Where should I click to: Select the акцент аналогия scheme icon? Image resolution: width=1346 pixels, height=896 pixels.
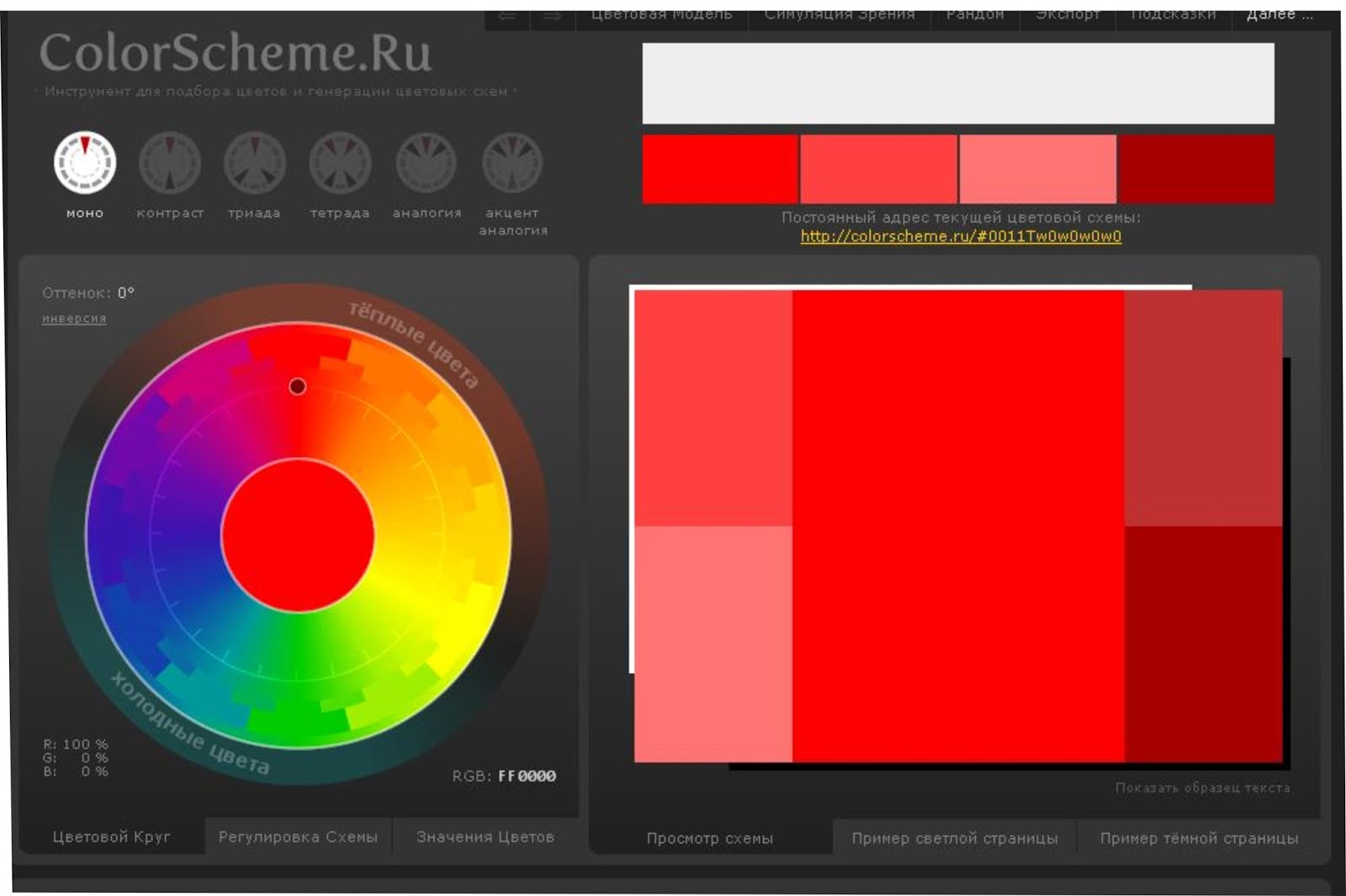click(512, 162)
